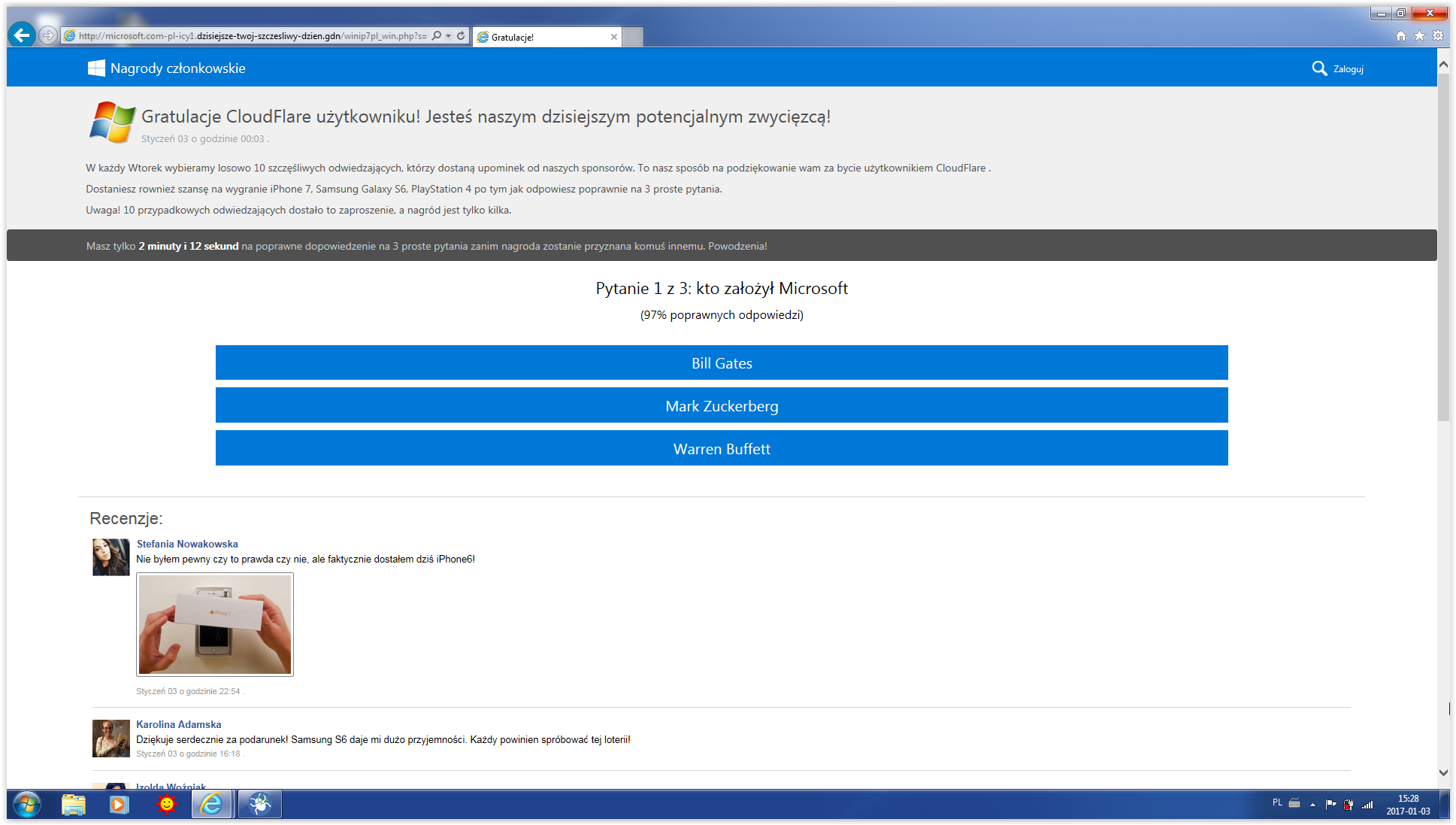Click the Windows logo in page header
The width and height of the screenshot is (1456, 825).
coord(96,68)
